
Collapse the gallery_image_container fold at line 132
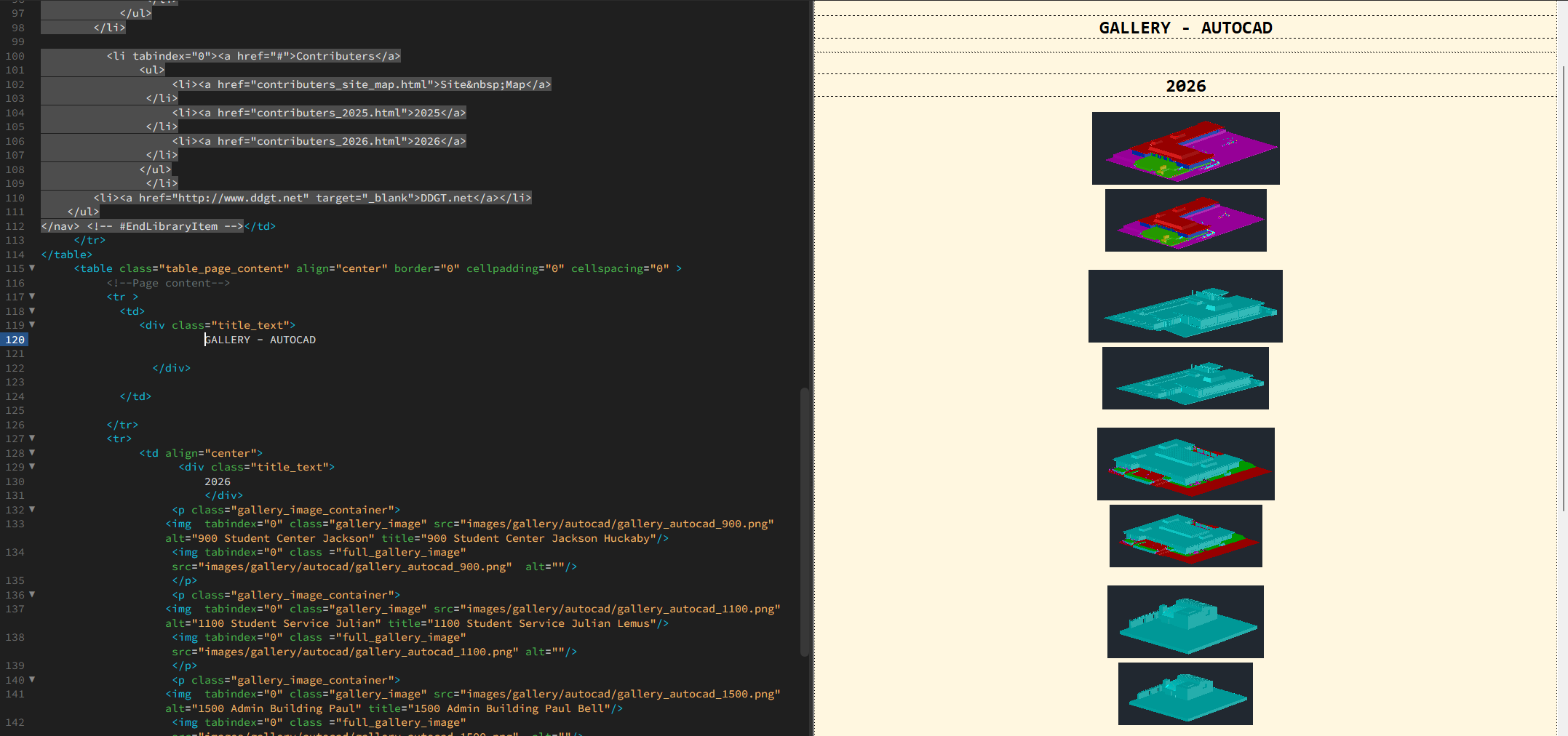(x=32, y=510)
